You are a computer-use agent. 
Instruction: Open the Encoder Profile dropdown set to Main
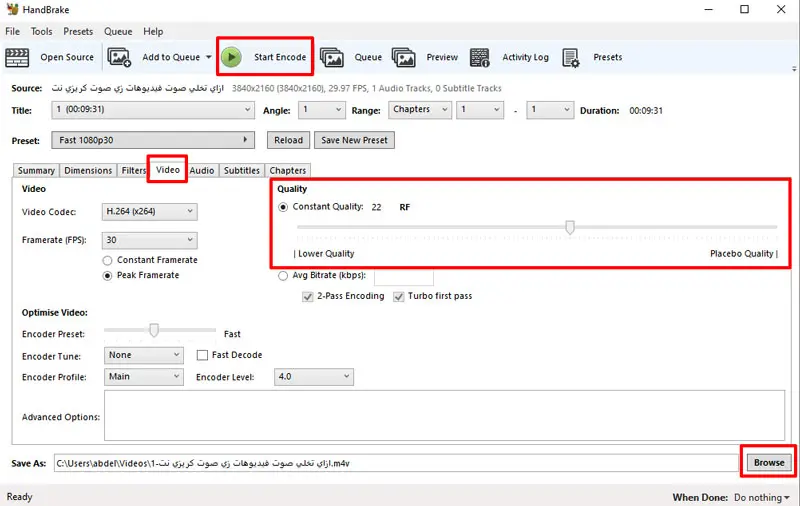click(143, 377)
